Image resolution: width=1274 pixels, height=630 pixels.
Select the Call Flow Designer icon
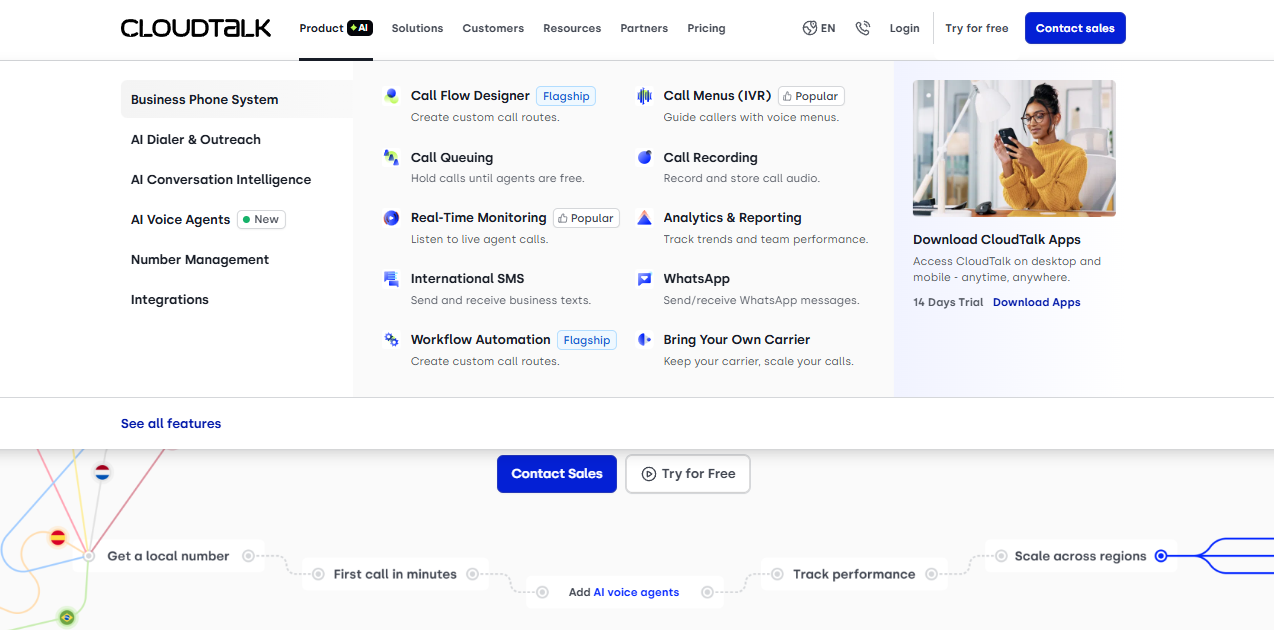coord(391,95)
